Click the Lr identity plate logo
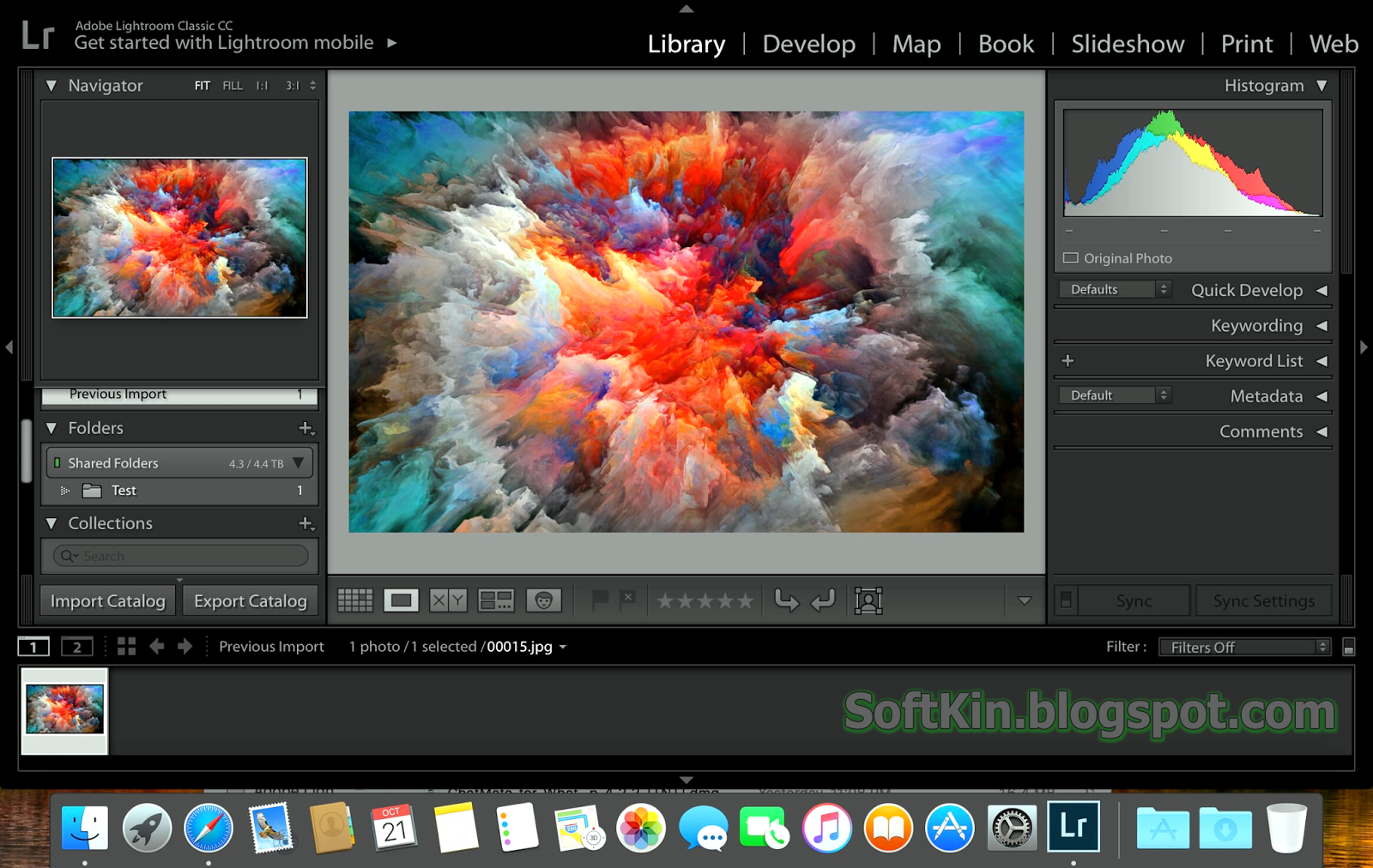This screenshot has width=1373, height=868. tap(38, 36)
